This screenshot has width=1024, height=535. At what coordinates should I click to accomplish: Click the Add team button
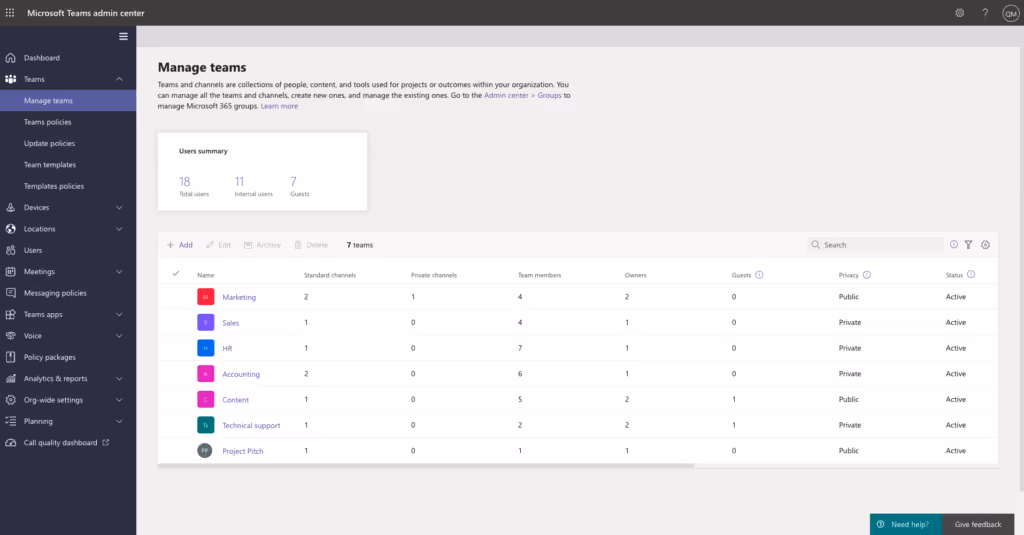[180, 245]
